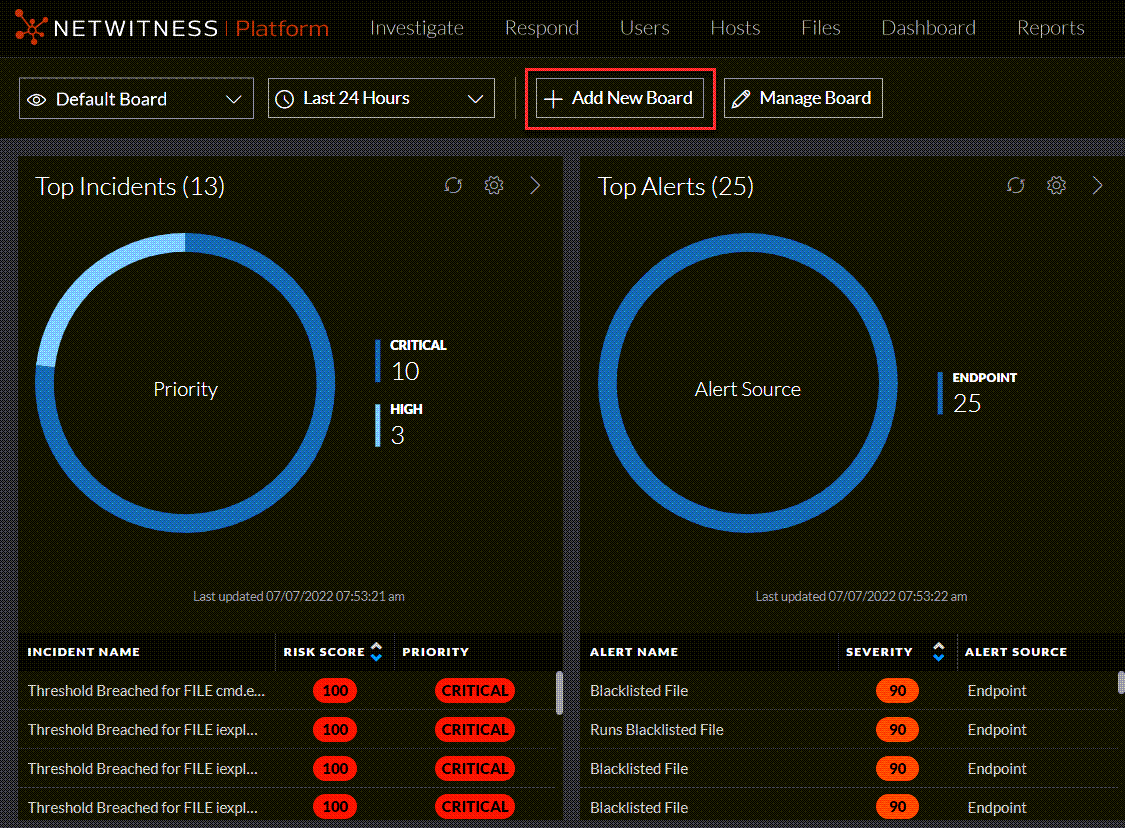This screenshot has height=828, width=1125.
Task: Open the Hosts menu
Action: point(735,28)
